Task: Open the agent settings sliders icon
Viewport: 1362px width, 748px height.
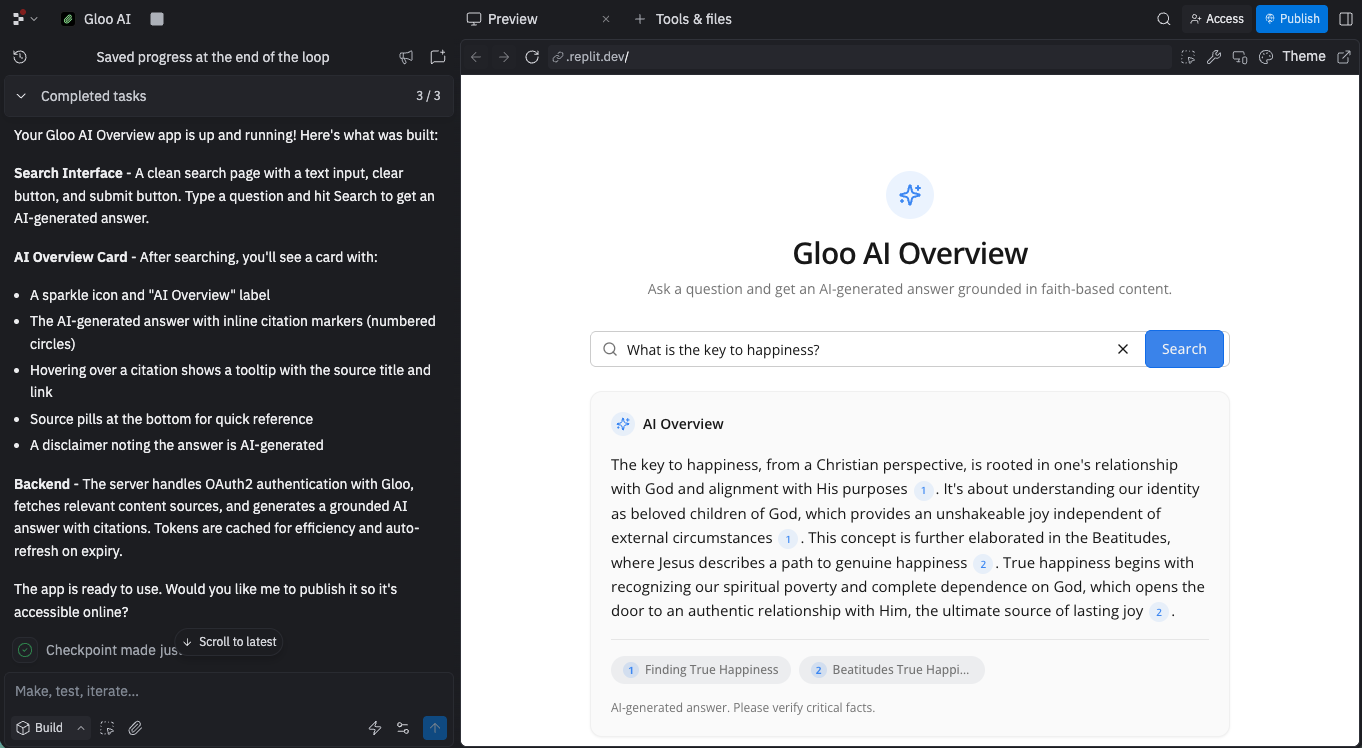Action: click(403, 728)
